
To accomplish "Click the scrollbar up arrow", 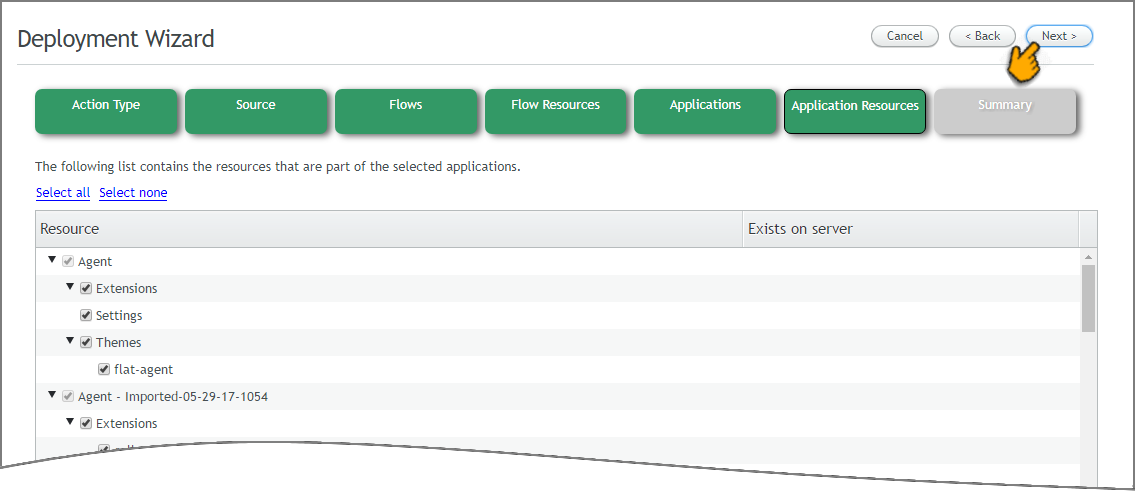I will [1088, 257].
